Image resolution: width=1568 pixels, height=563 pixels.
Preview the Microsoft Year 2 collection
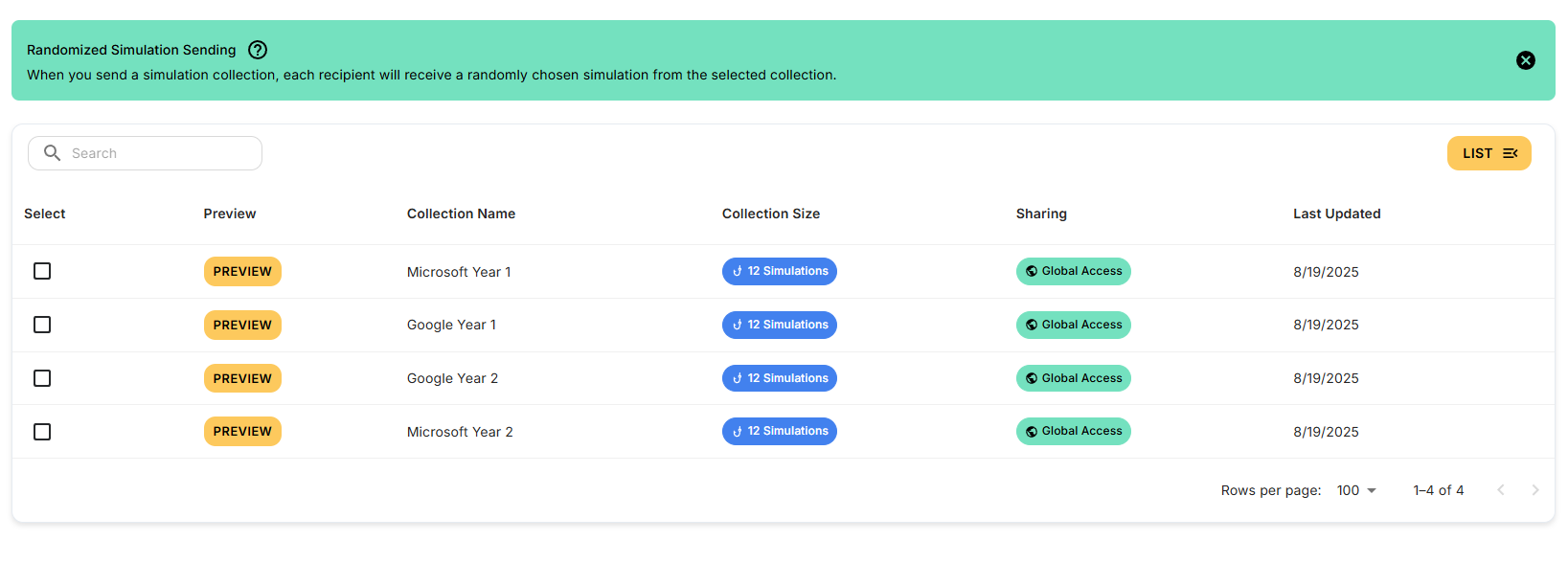tap(242, 432)
